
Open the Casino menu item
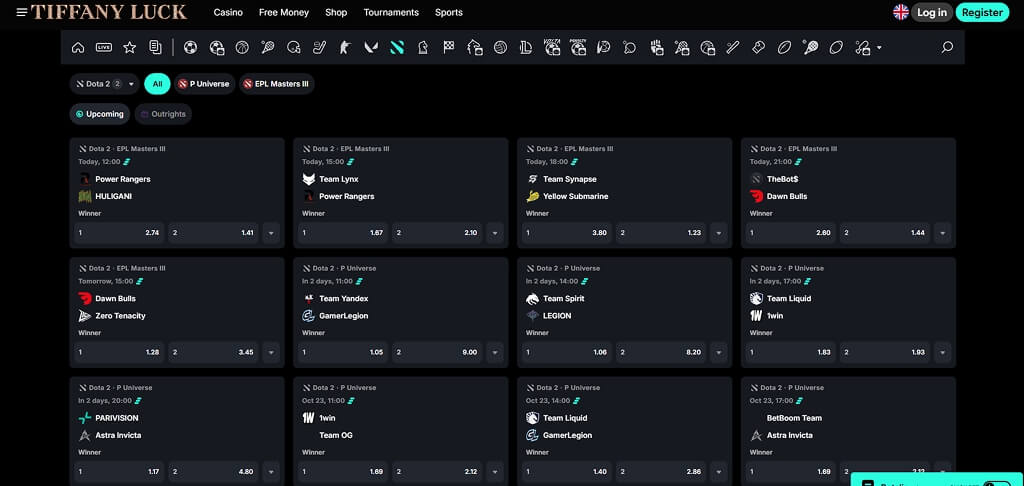[228, 12]
